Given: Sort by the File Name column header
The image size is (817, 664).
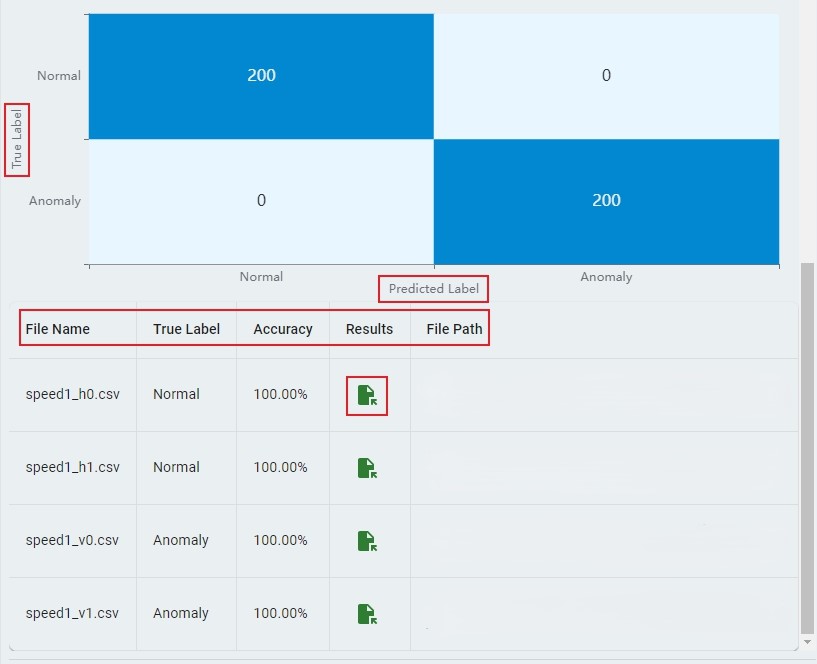Looking at the screenshot, I should pyautogui.click(x=58, y=329).
